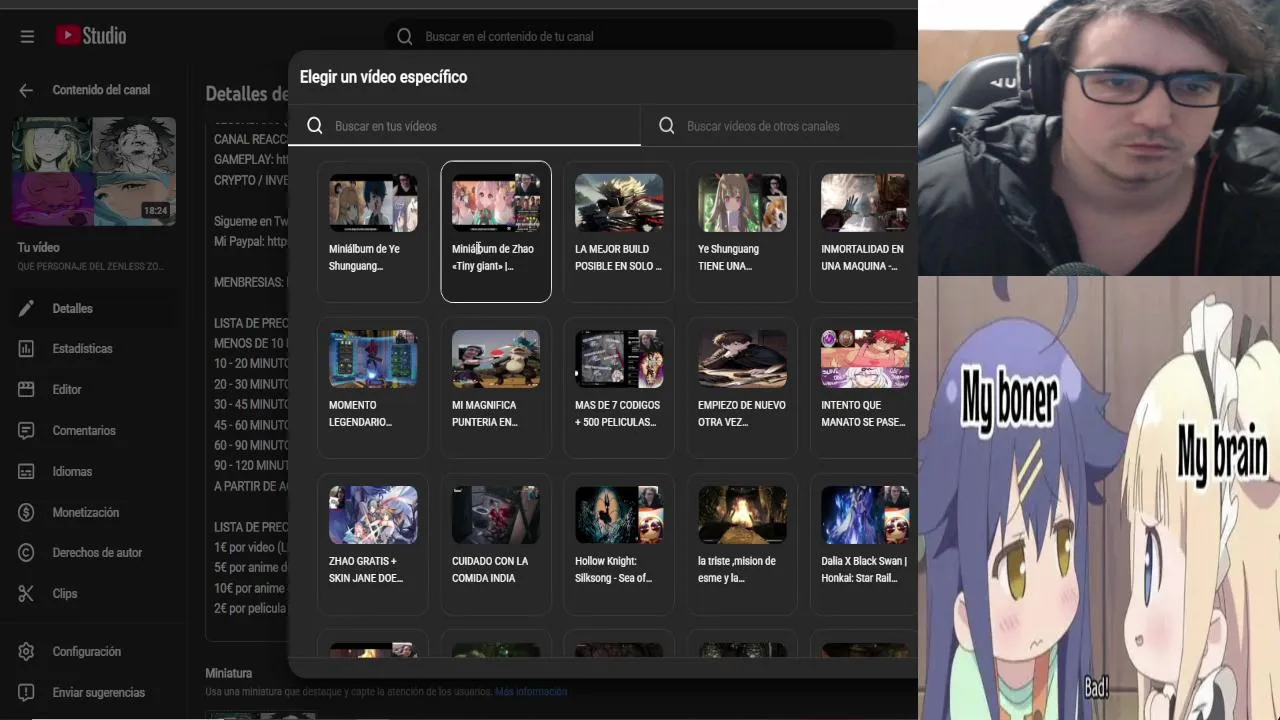Select Dalia X Black Swan Honkai: Star Rail video
Screen dimensions: 1280x720
(x=865, y=543)
